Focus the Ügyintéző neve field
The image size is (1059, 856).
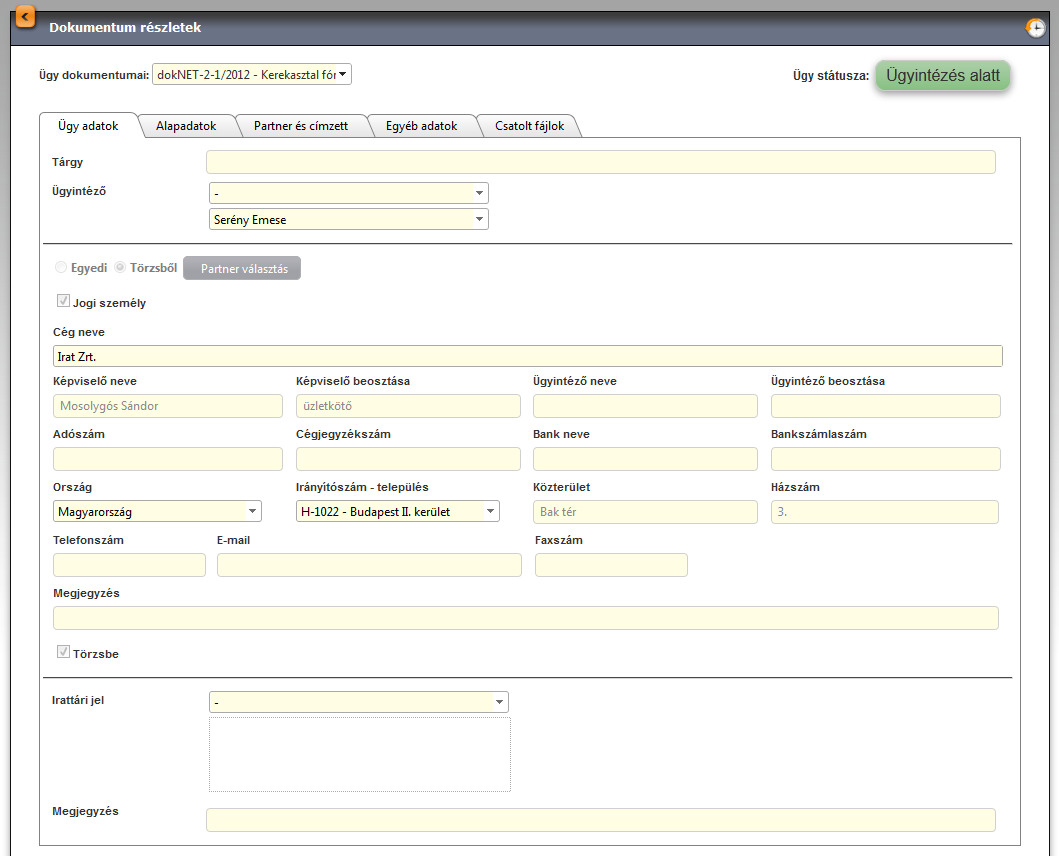(645, 406)
